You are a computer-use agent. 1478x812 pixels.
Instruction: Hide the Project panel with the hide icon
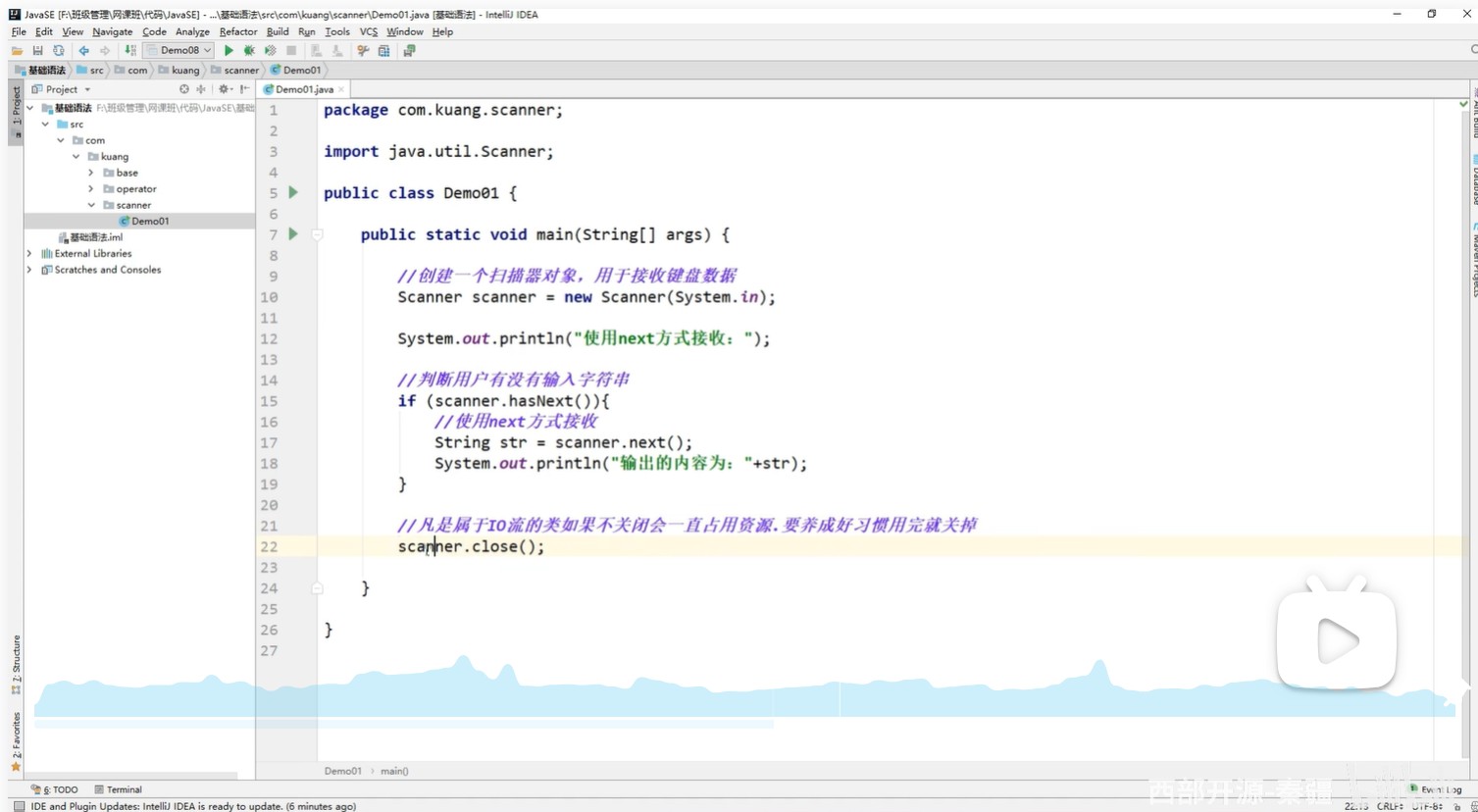coord(244,88)
